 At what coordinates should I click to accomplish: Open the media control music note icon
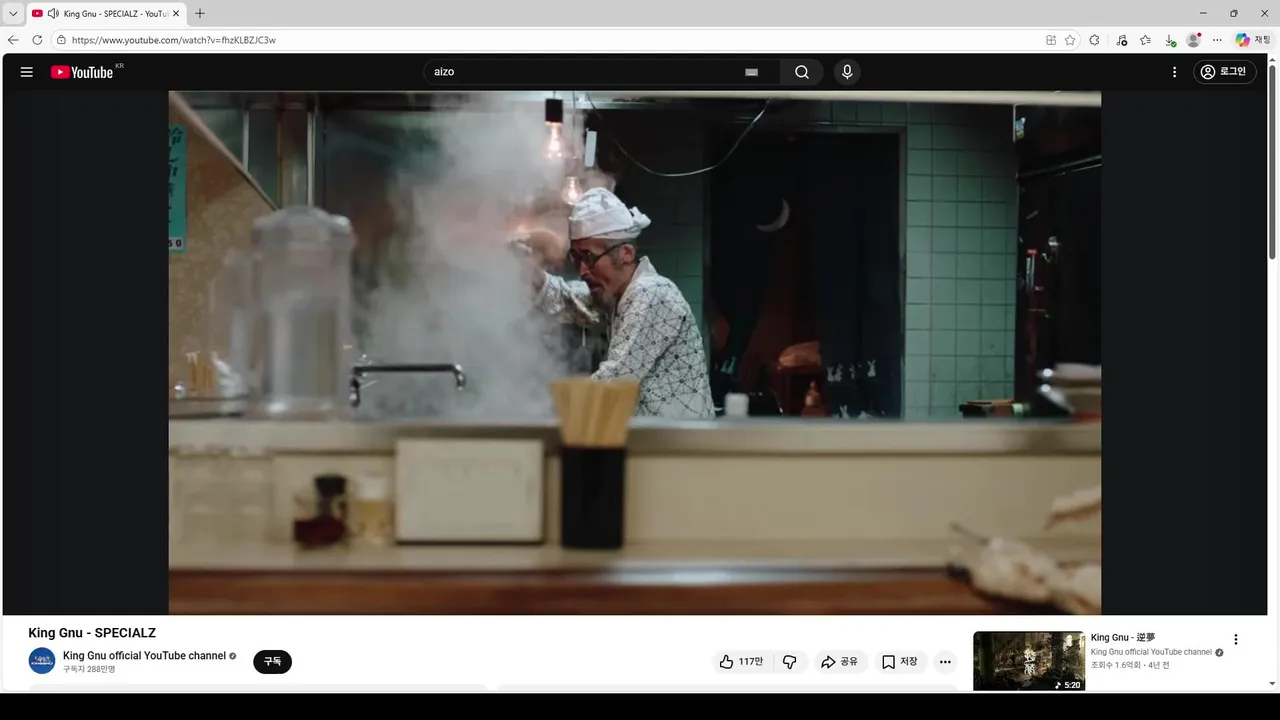tap(1121, 40)
